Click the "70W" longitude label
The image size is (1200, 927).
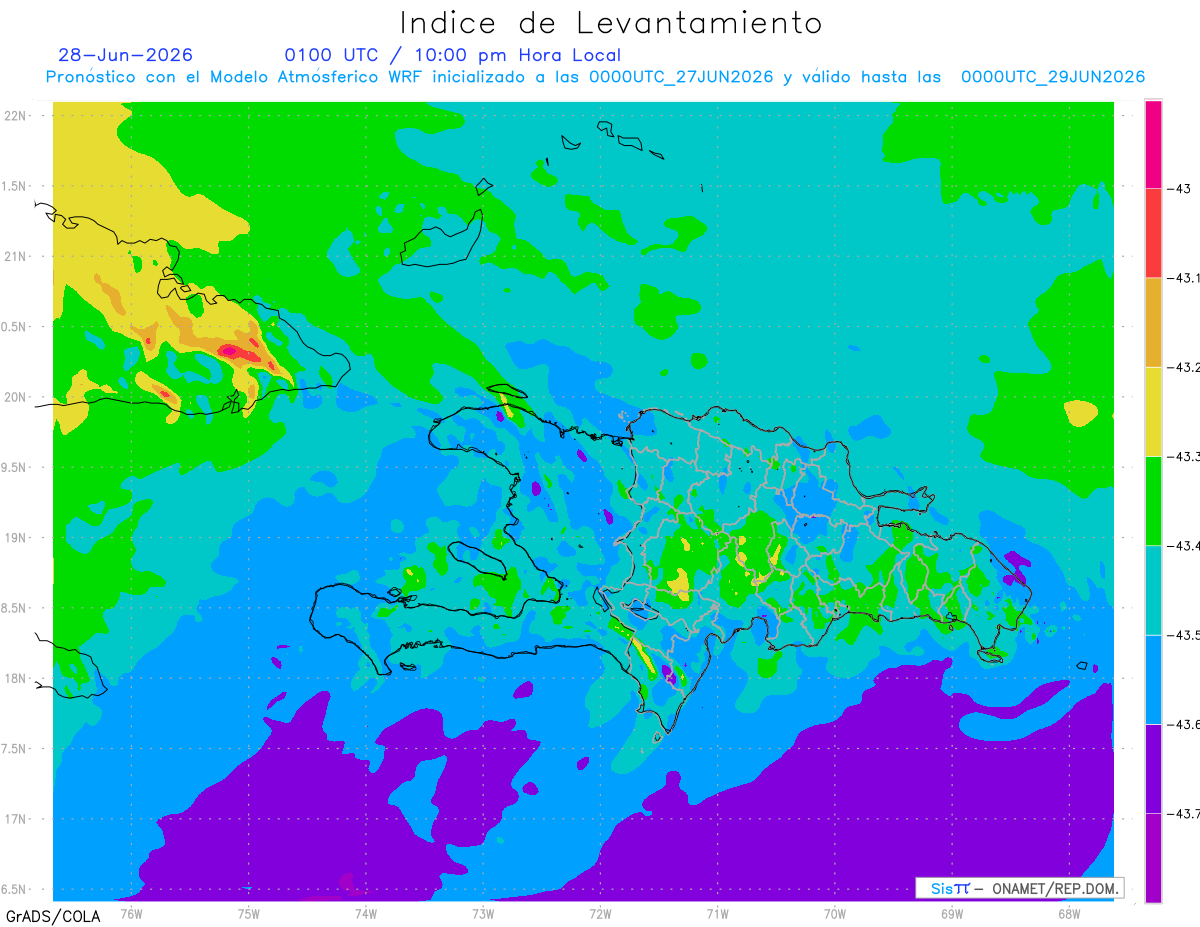835,913
